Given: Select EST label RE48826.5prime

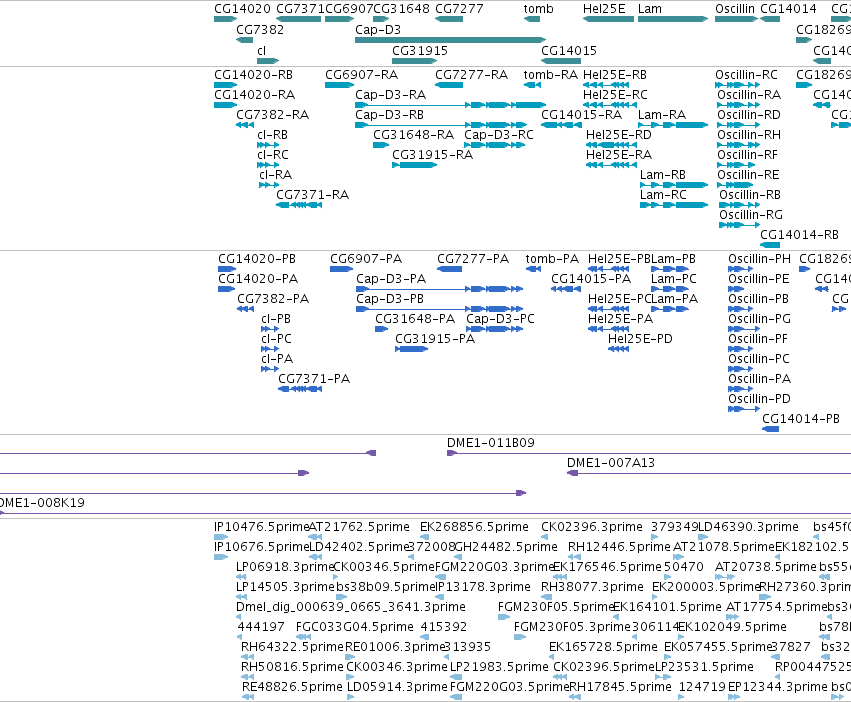Looking at the screenshot, I should [293, 686].
